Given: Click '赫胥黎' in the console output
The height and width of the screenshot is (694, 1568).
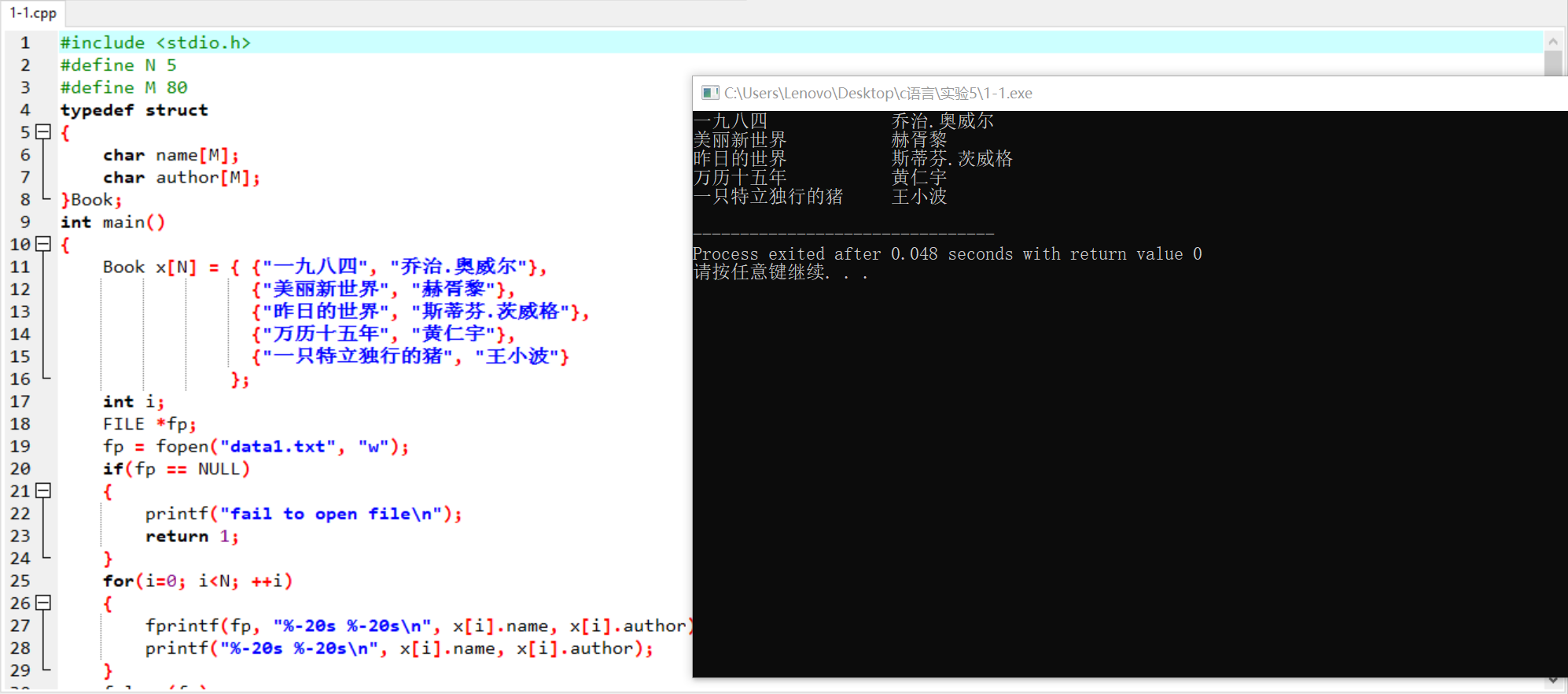Looking at the screenshot, I should (x=919, y=140).
